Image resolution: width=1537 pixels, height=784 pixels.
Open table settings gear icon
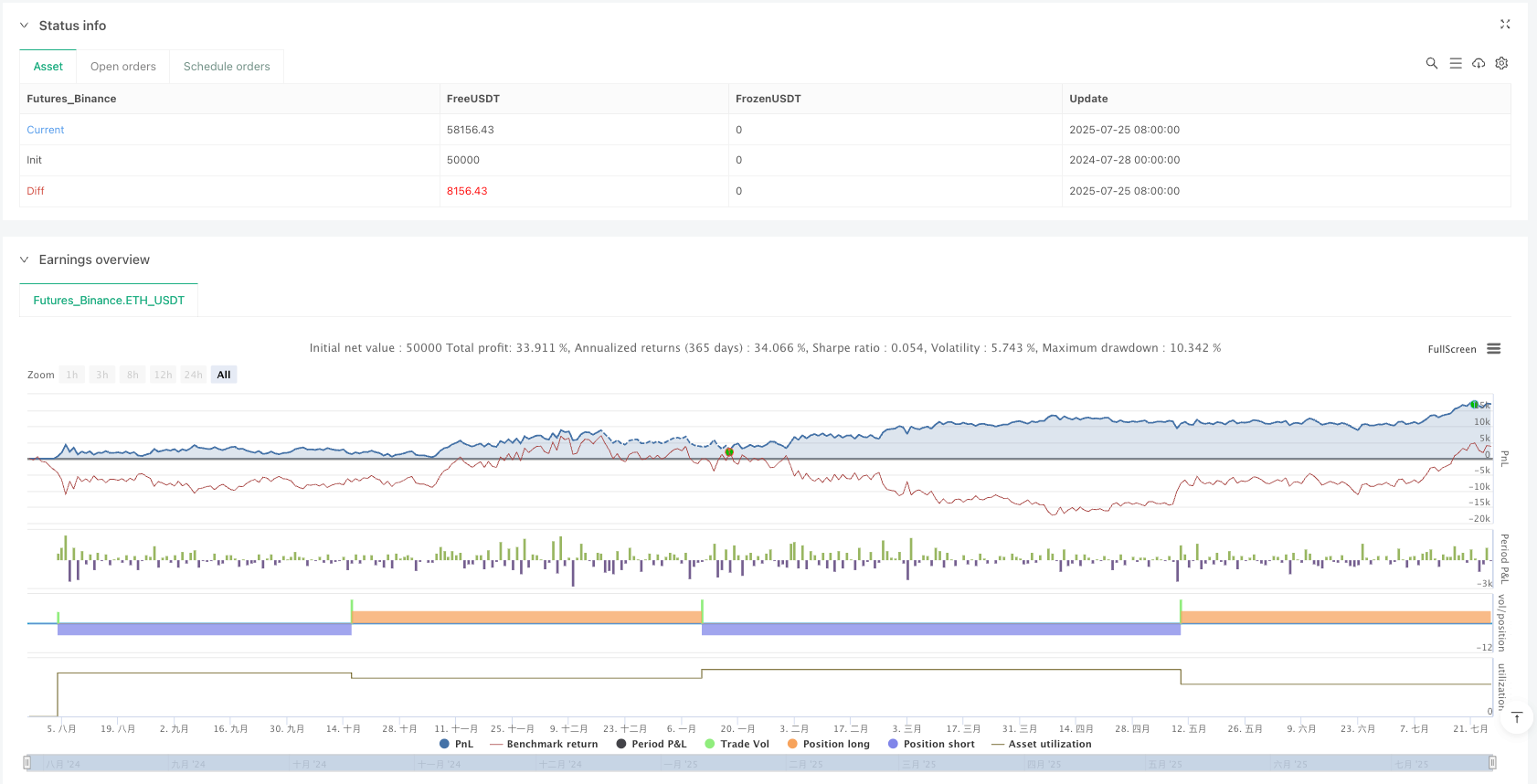[x=1501, y=63]
